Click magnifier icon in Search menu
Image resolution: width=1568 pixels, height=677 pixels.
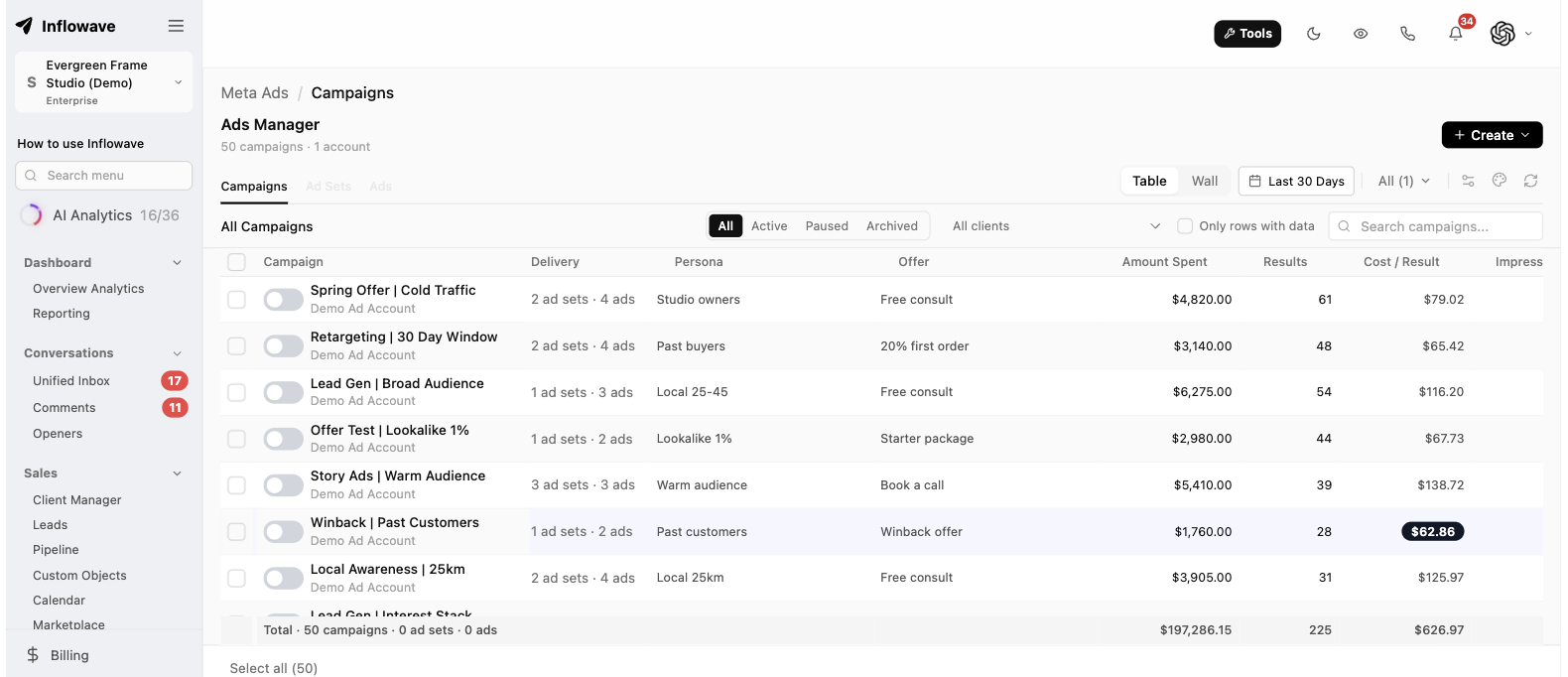[x=30, y=176]
